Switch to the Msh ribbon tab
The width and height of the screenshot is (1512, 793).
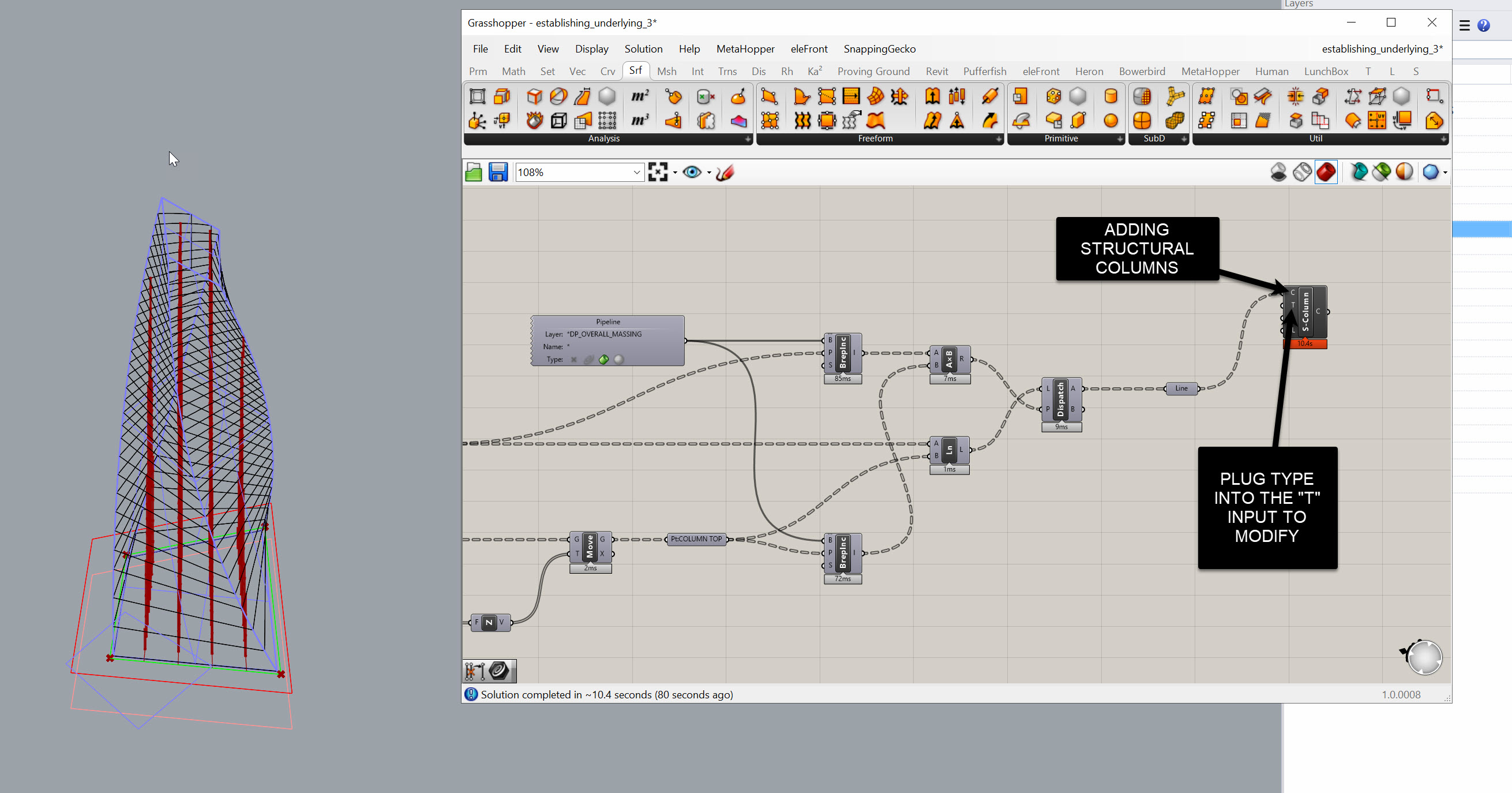(x=666, y=71)
